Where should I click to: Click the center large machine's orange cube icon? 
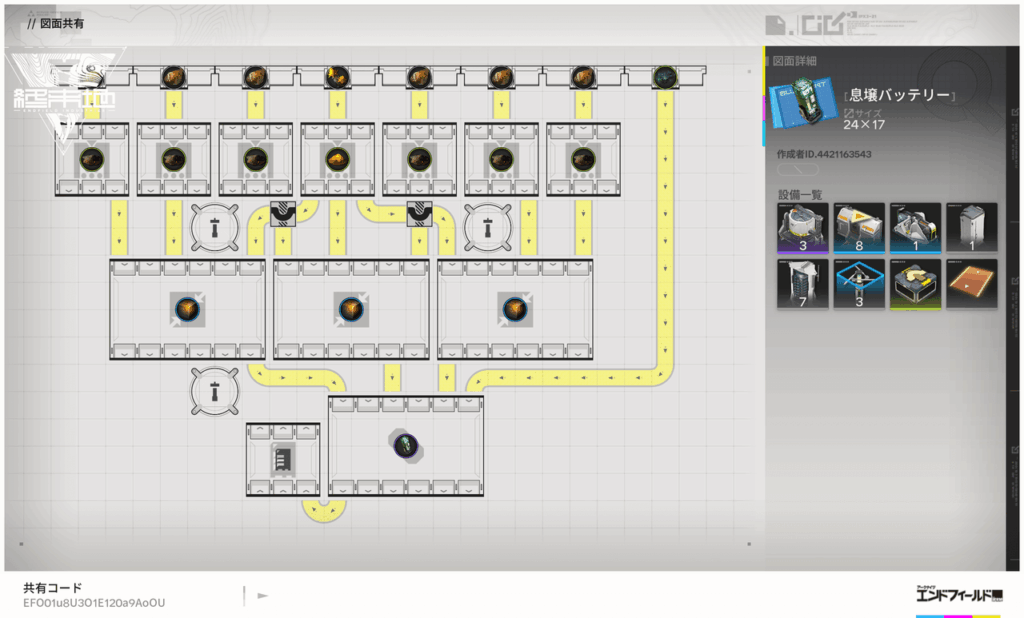350,309
